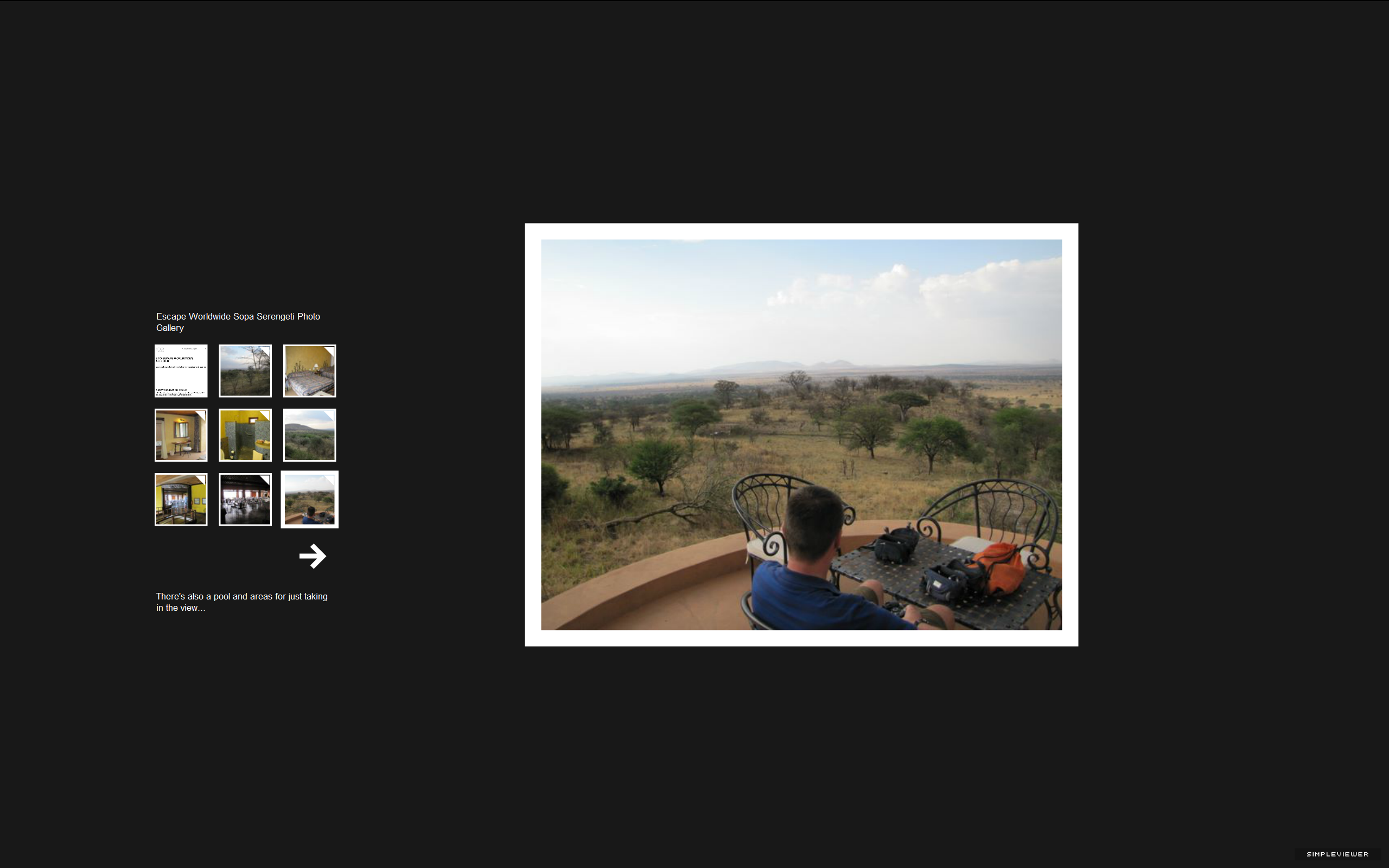Open the yellow-walled lobby entrance thumbnail
Screen dimensions: 1389x868
pos(181,500)
